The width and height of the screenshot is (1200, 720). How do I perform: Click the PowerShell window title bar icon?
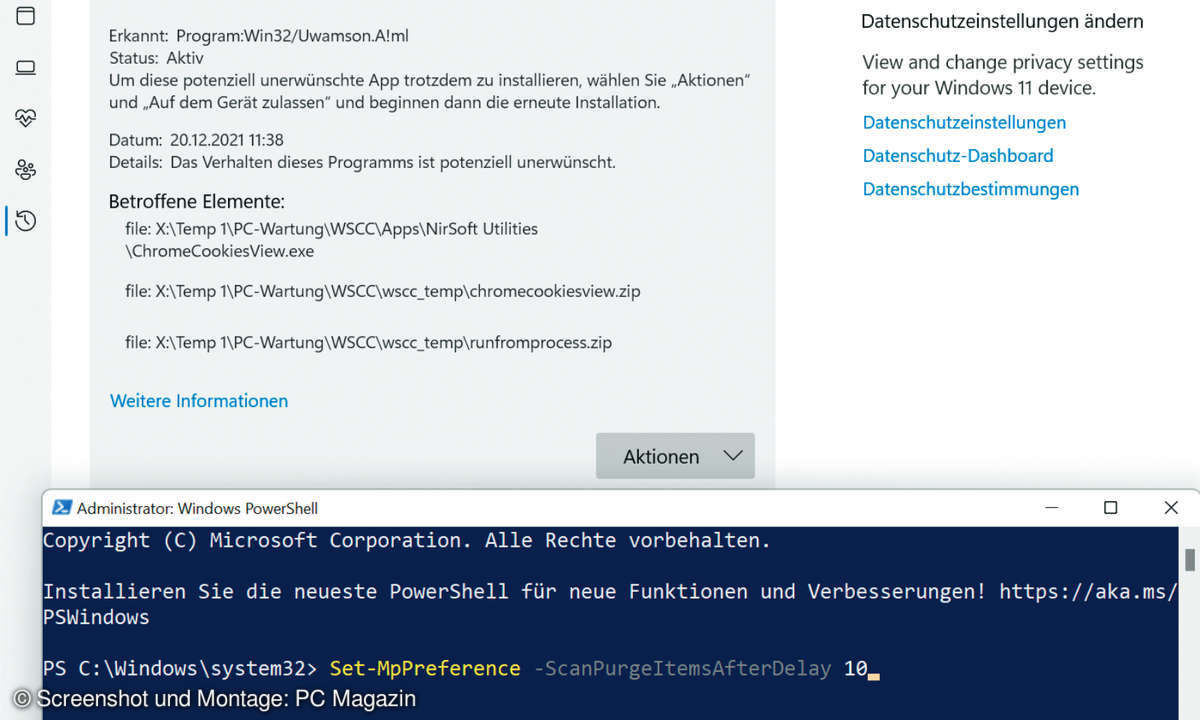pos(62,508)
